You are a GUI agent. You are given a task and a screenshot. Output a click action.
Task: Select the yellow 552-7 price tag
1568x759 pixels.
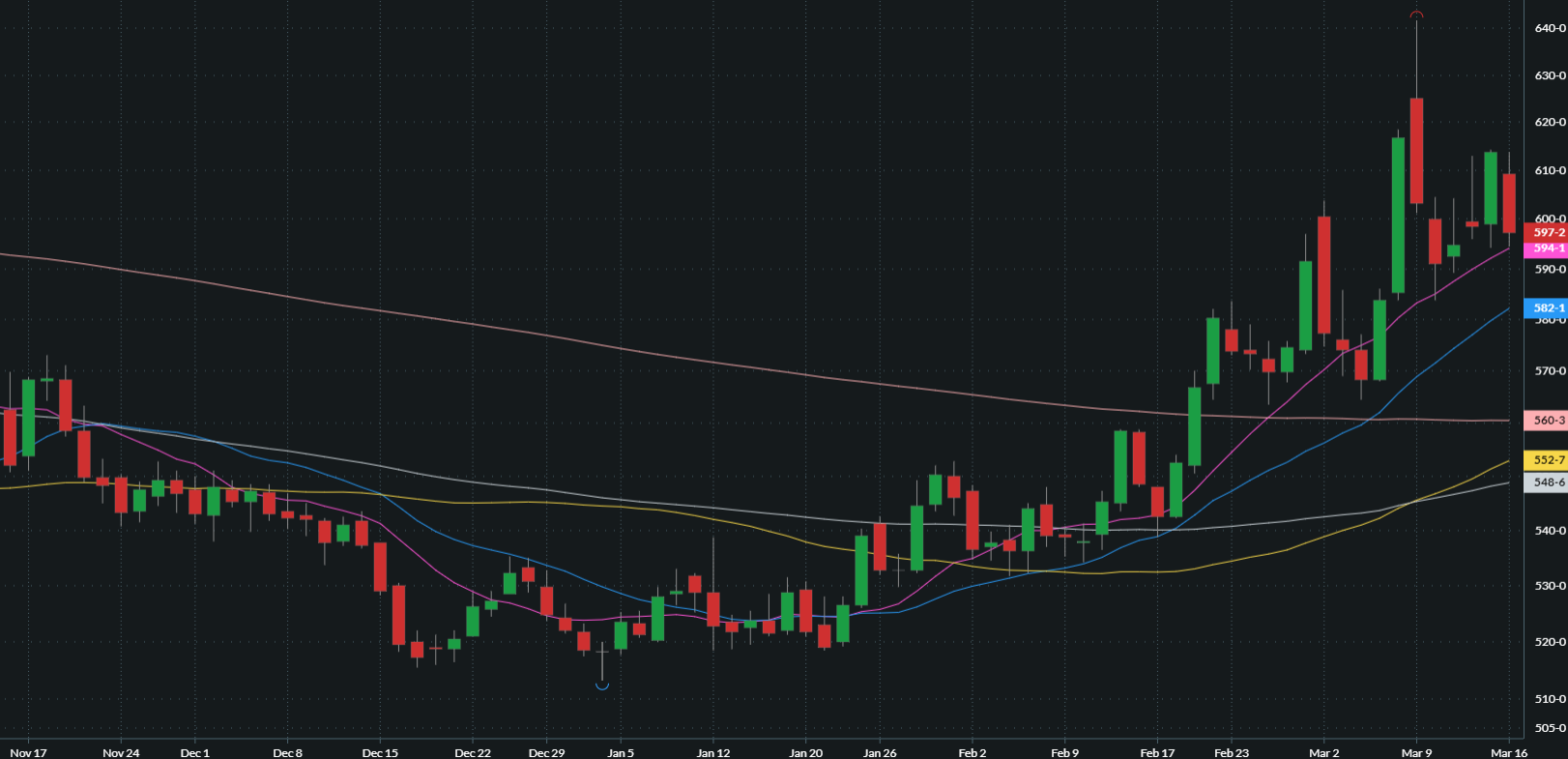click(1546, 460)
